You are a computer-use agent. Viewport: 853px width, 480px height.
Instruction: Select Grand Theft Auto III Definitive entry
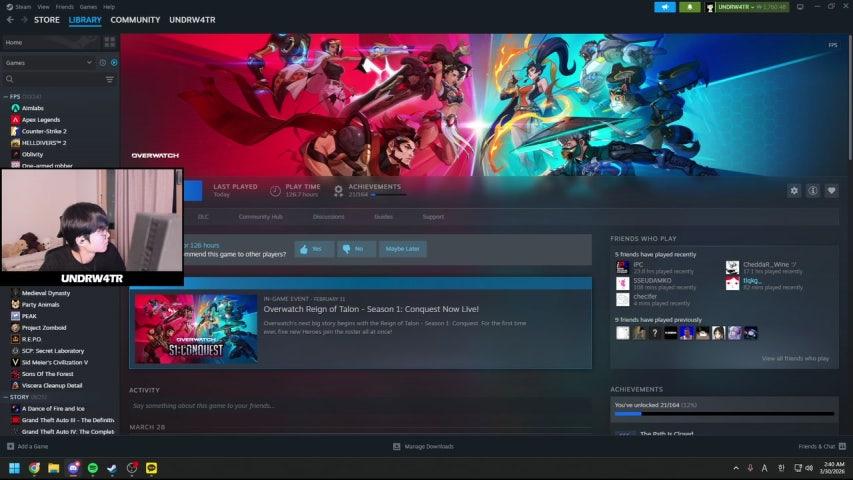click(67, 420)
